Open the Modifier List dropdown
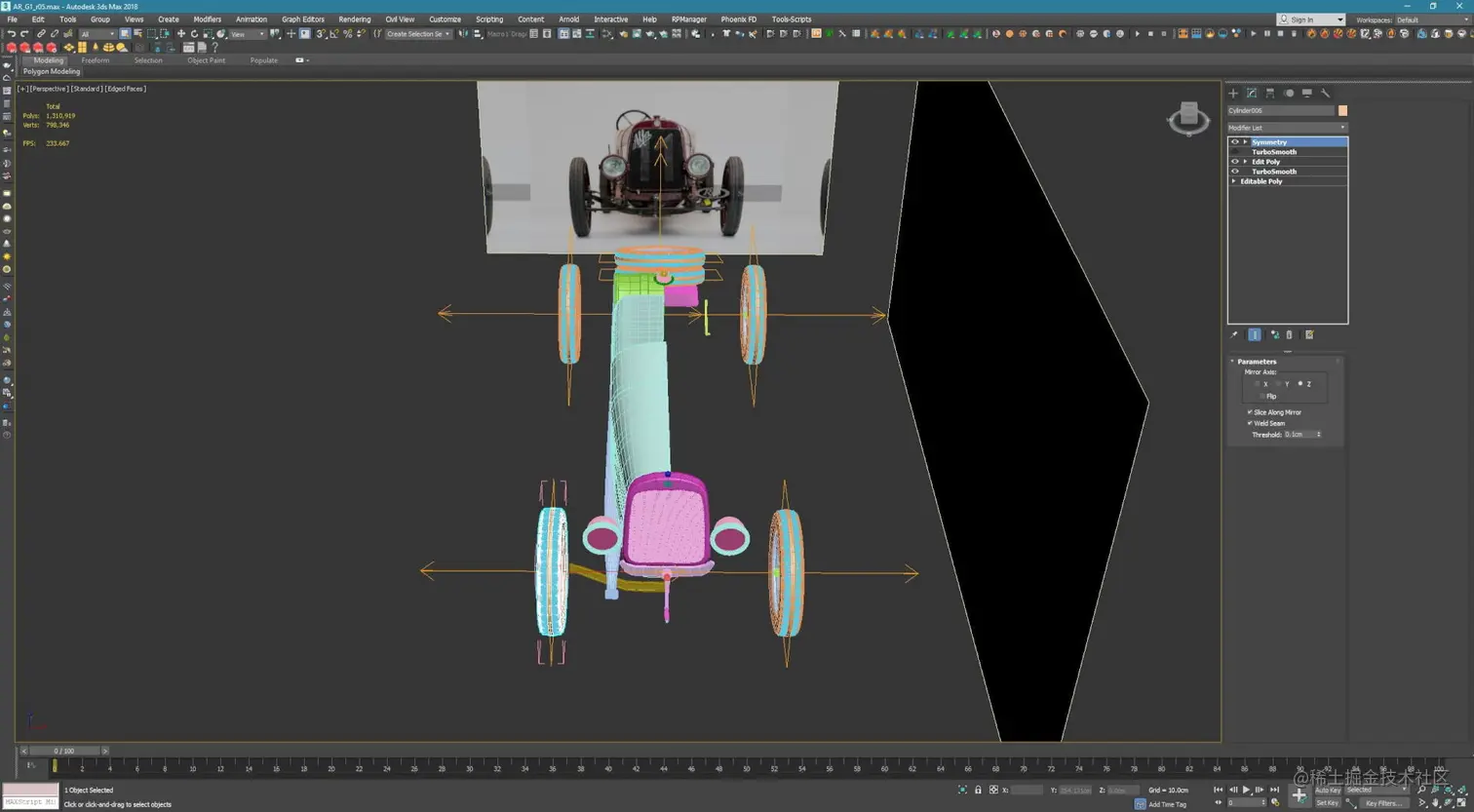 coord(1287,128)
